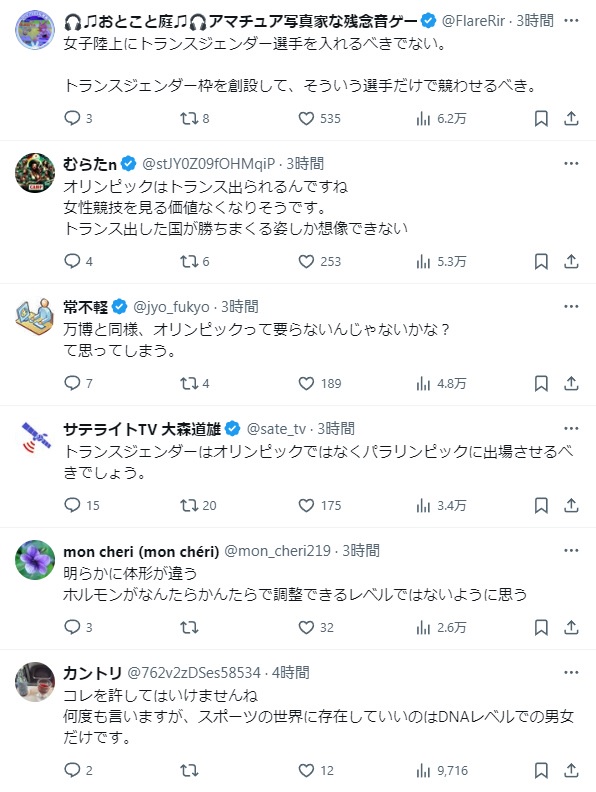This screenshot has width=596, height=792.
Task: Repost the mon cheri post
Action: coord(189,627)
